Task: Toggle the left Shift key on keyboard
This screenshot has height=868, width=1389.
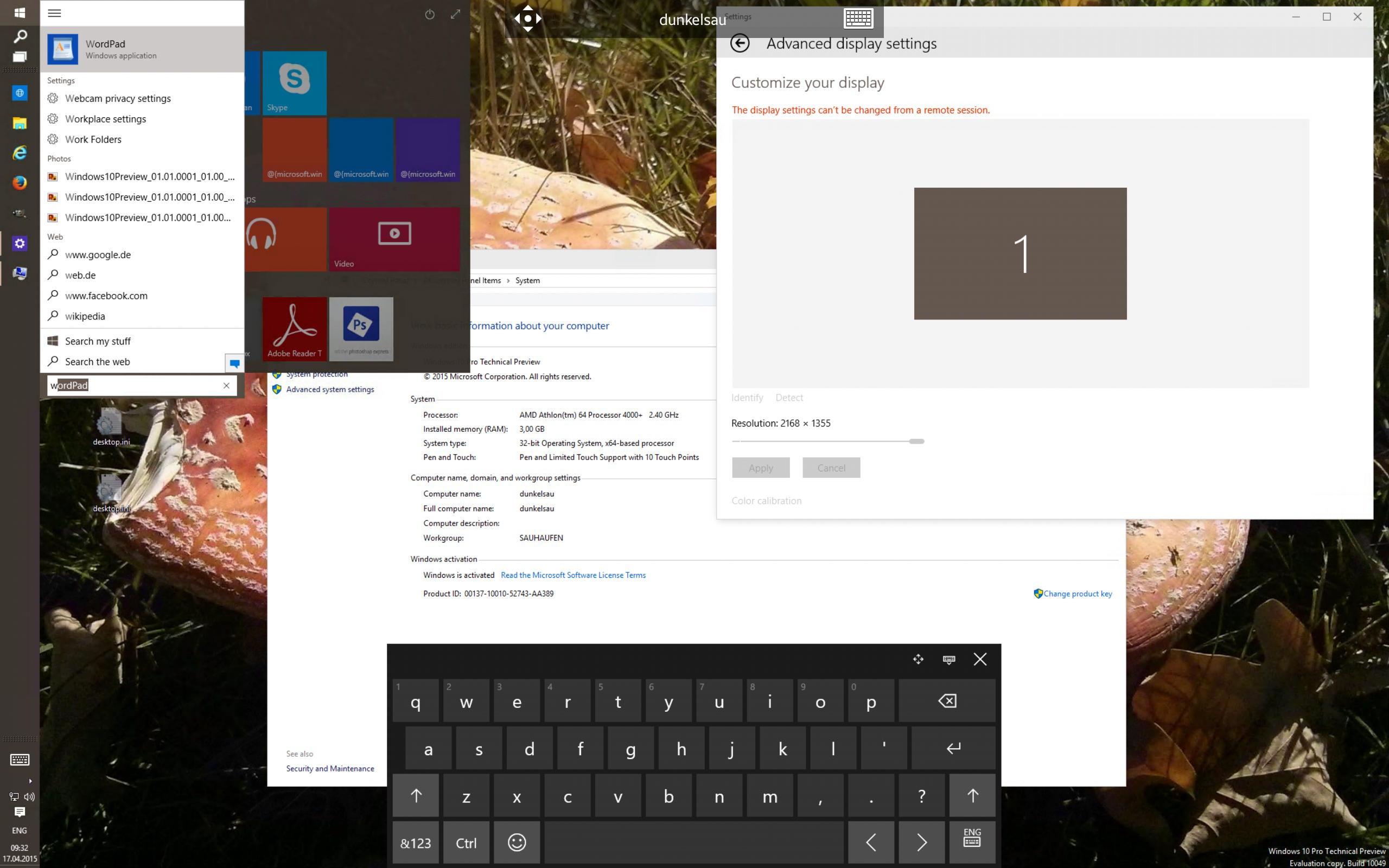Action: [416, 795]
